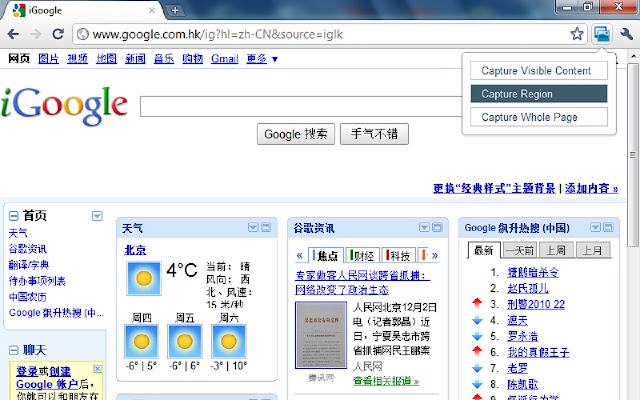Switch to the 上周 tab

556,250
